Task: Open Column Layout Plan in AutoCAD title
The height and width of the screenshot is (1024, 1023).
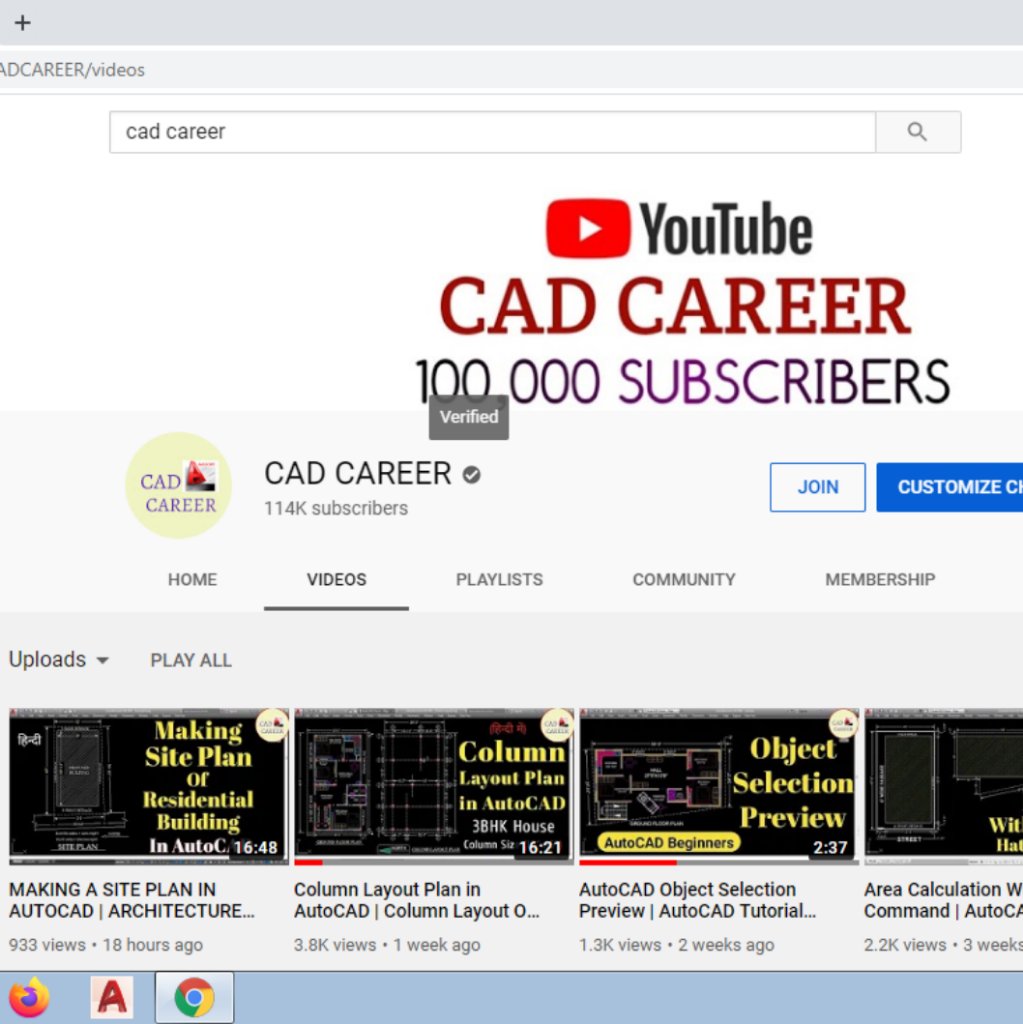Action: point(417,900)
